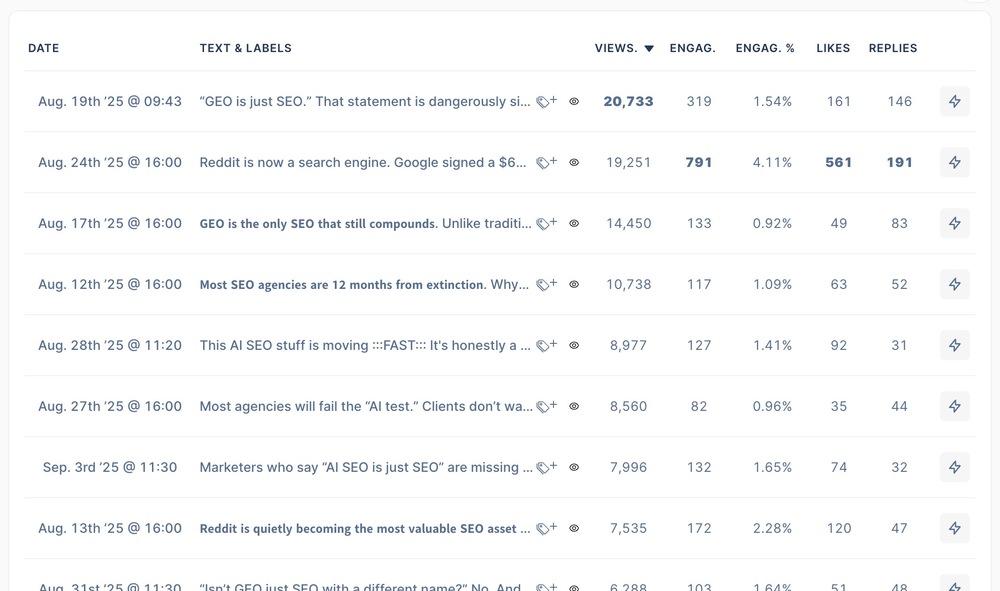Click the lightning icon on the Reddit search engine row
The image size is (1000, 591).
pos(954,163)
